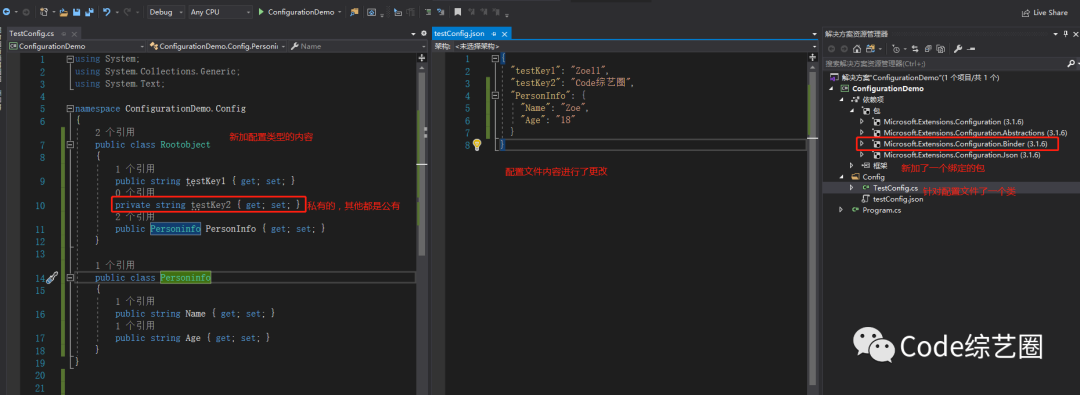Open the Debug configuration dropdown
1080x395 pixels.
(x=166, y=12)
